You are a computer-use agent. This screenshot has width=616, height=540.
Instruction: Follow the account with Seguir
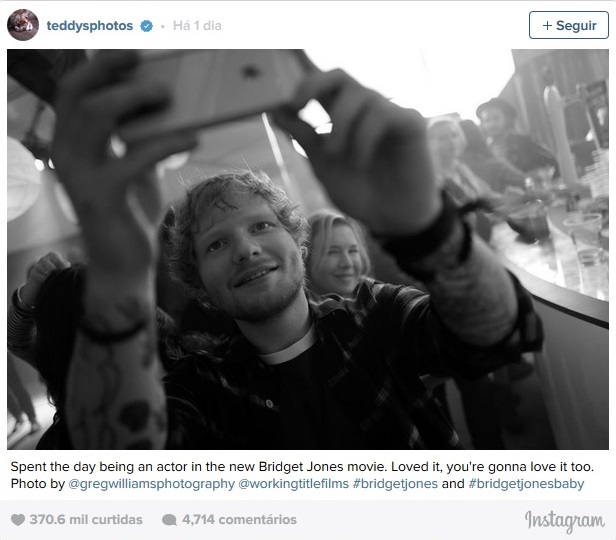568,25
